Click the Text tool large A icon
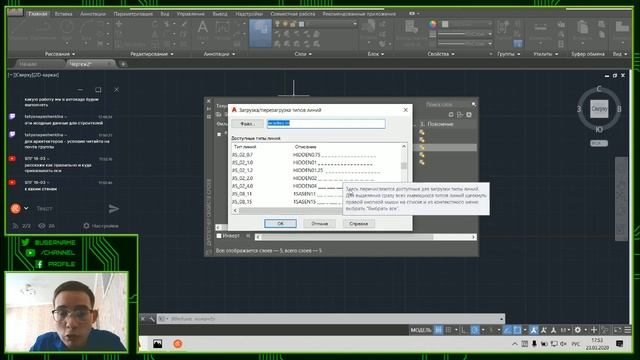The height and width of the screenshot is (360, 640). [202, 28]
